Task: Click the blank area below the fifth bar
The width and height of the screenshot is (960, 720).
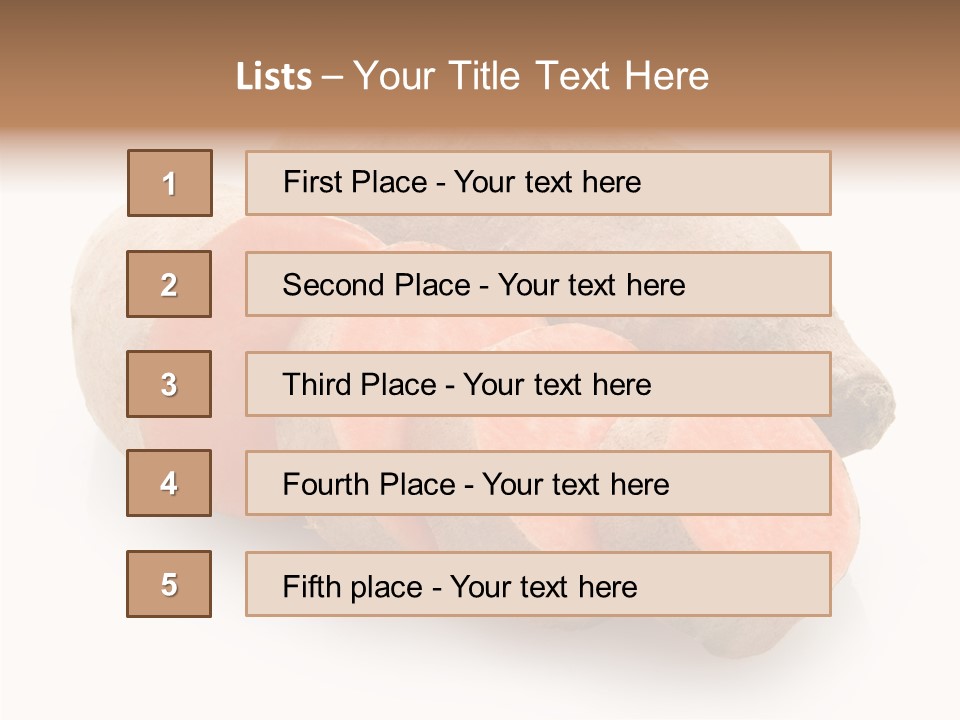Action: [x=480, y=670]
